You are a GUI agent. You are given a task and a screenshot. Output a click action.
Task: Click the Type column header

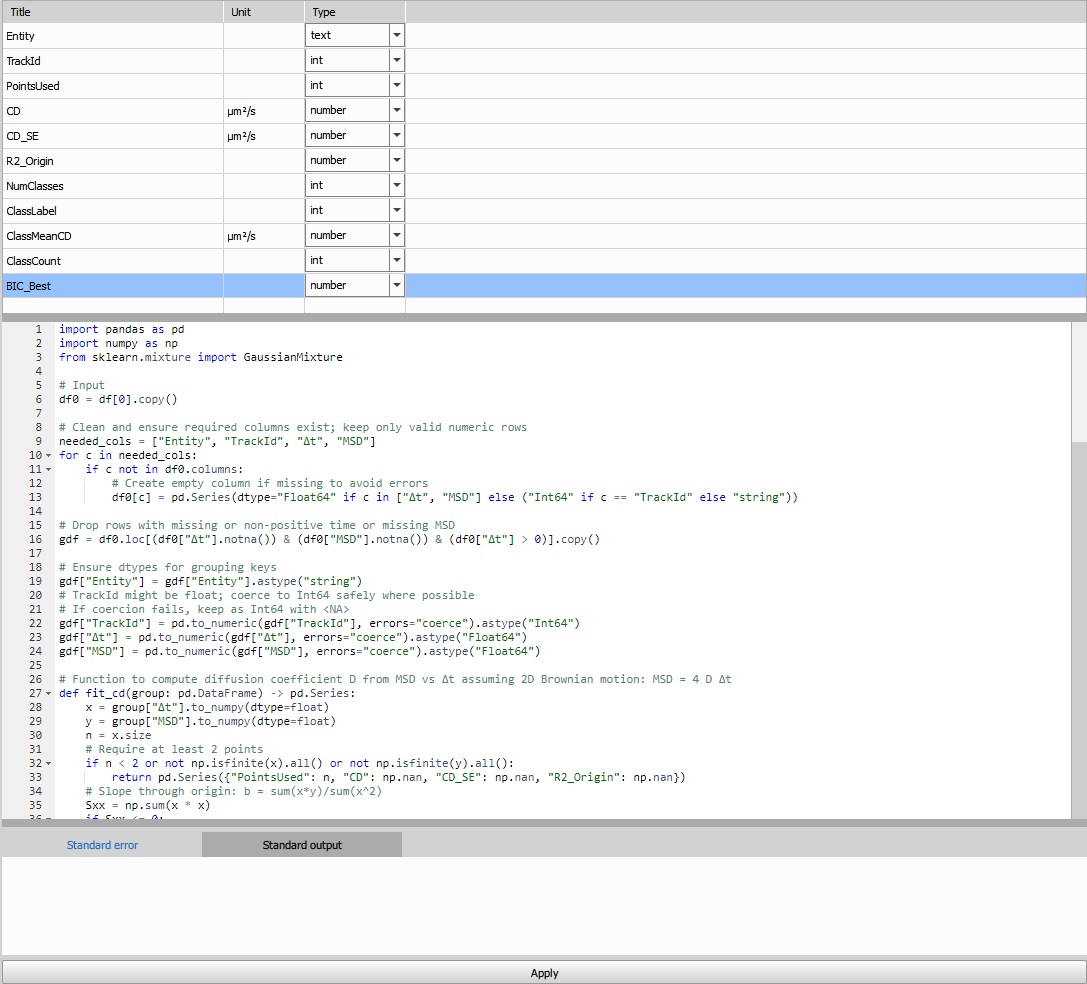click(355, 12)
